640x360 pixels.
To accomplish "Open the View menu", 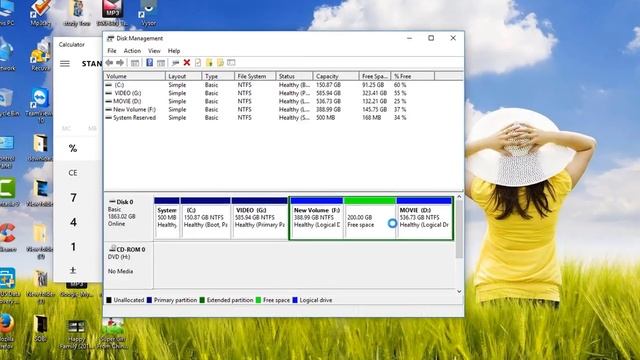I will pos(154,51).
